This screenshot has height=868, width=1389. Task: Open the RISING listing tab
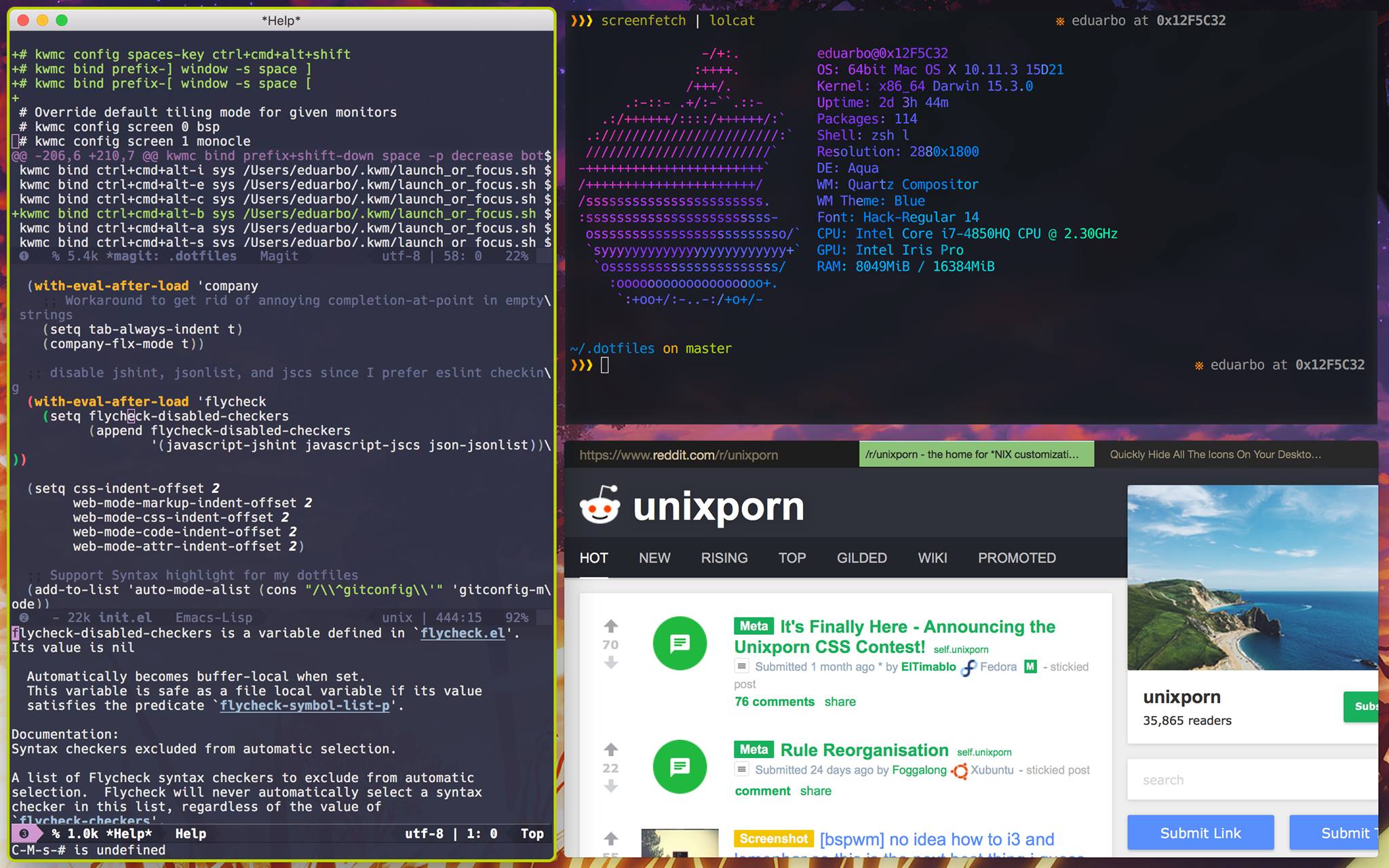pyautogui.click(x=724, y=557)
